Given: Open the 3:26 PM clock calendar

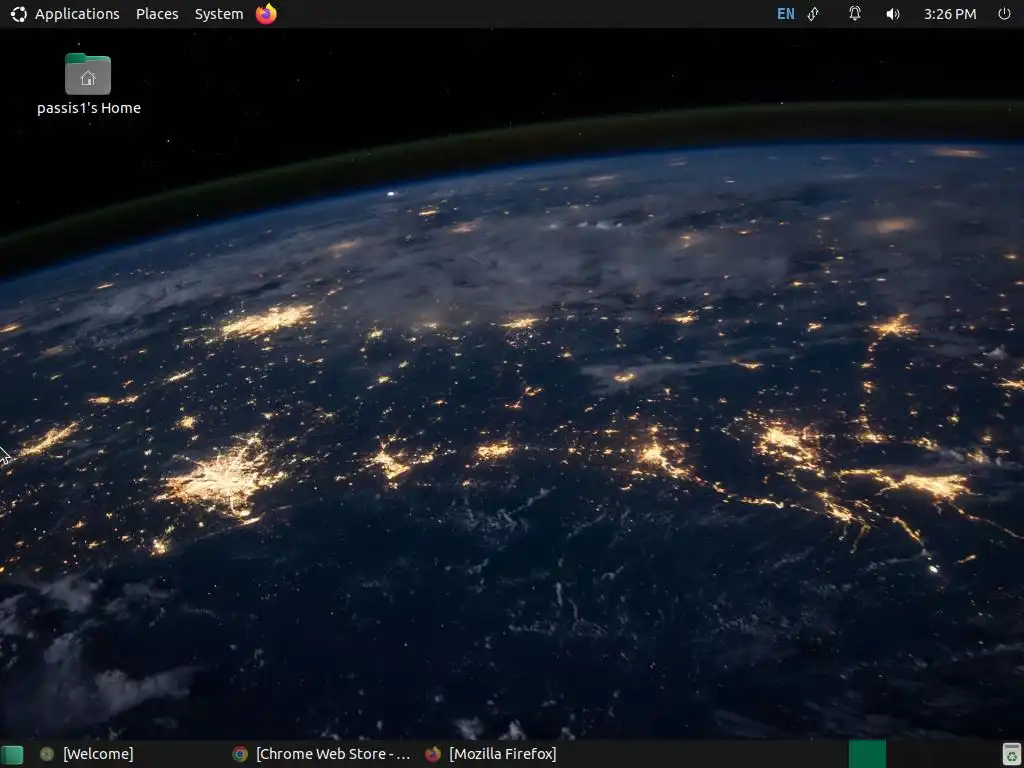Looking at the screenshot, I should coord(950,14).
